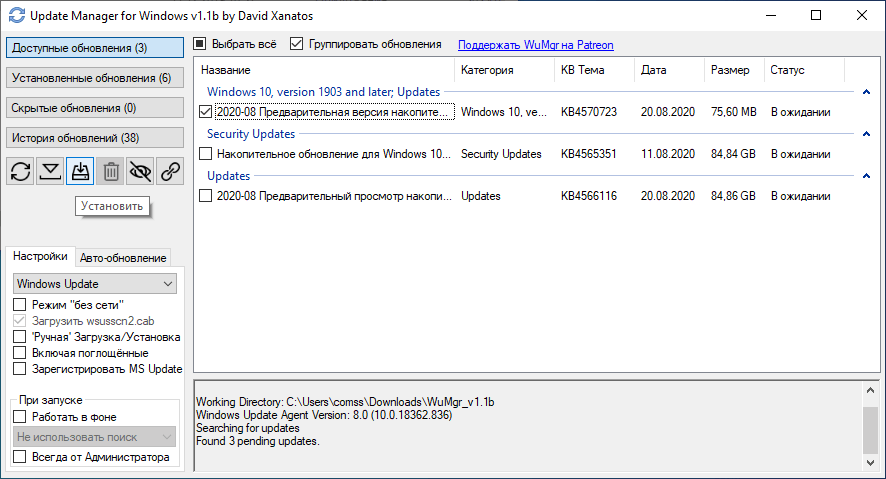This screenshot has height=479, width=886.
Task: Click the trash uninstall icon
Action: (111, 171)
